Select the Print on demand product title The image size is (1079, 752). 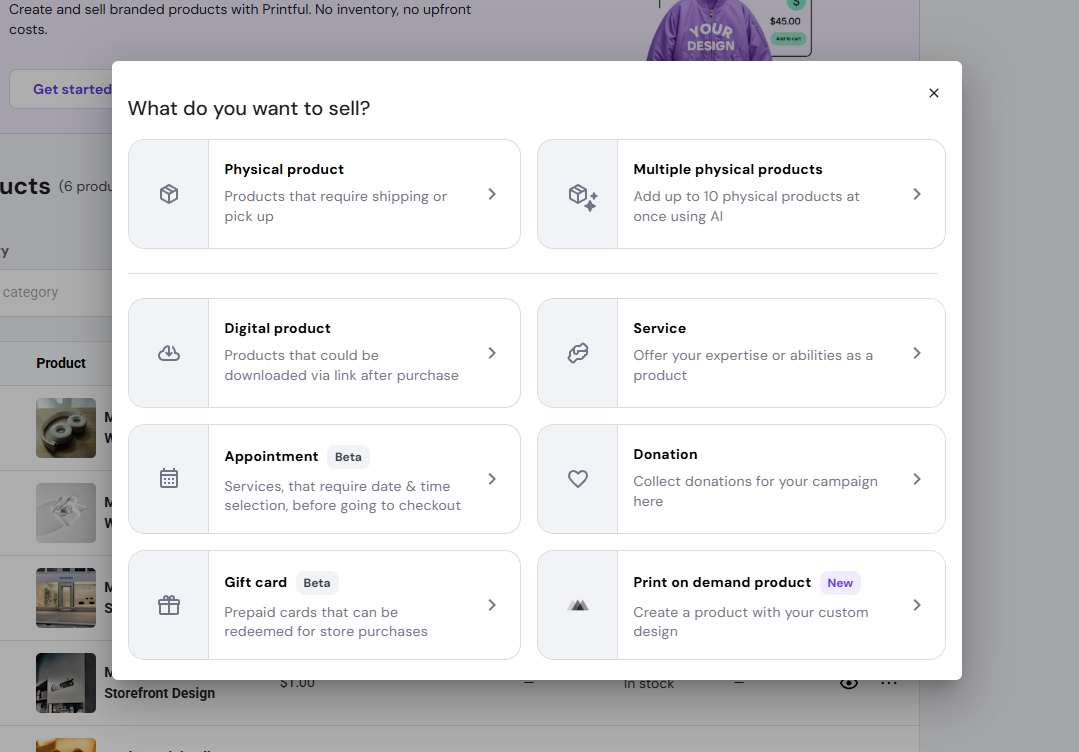tap(722, 582)
